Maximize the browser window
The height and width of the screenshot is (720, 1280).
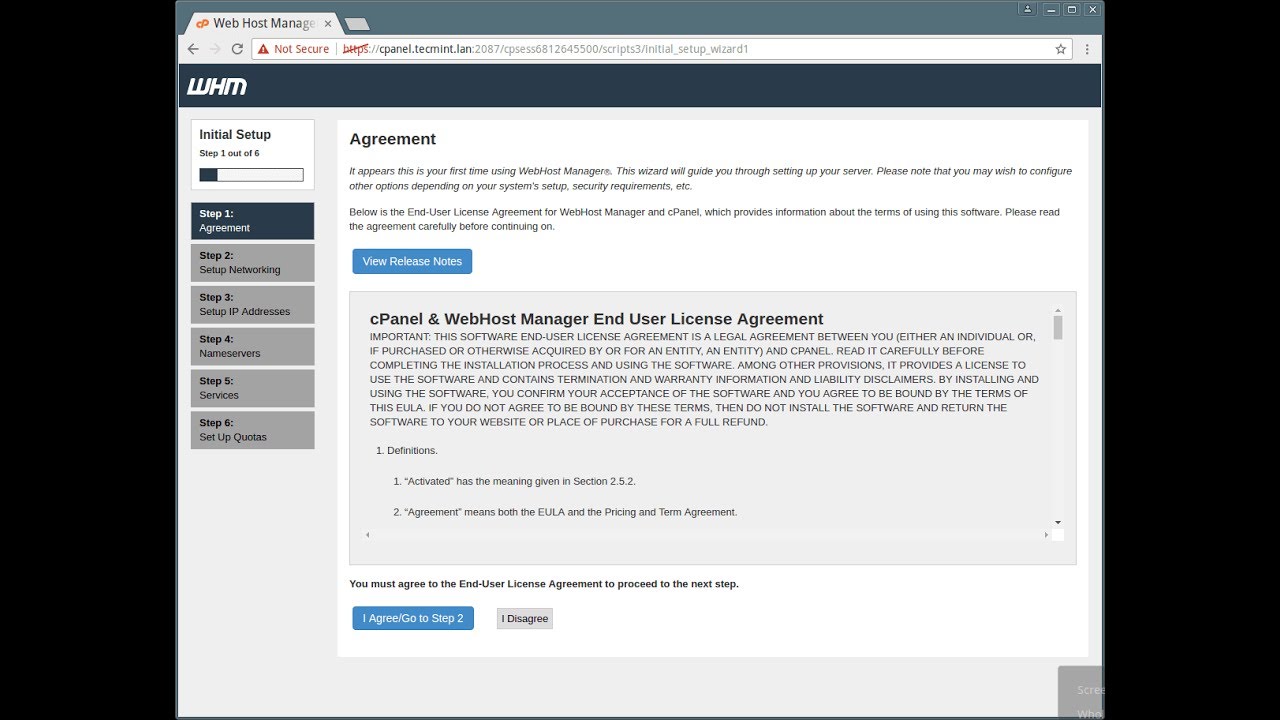1072,9
